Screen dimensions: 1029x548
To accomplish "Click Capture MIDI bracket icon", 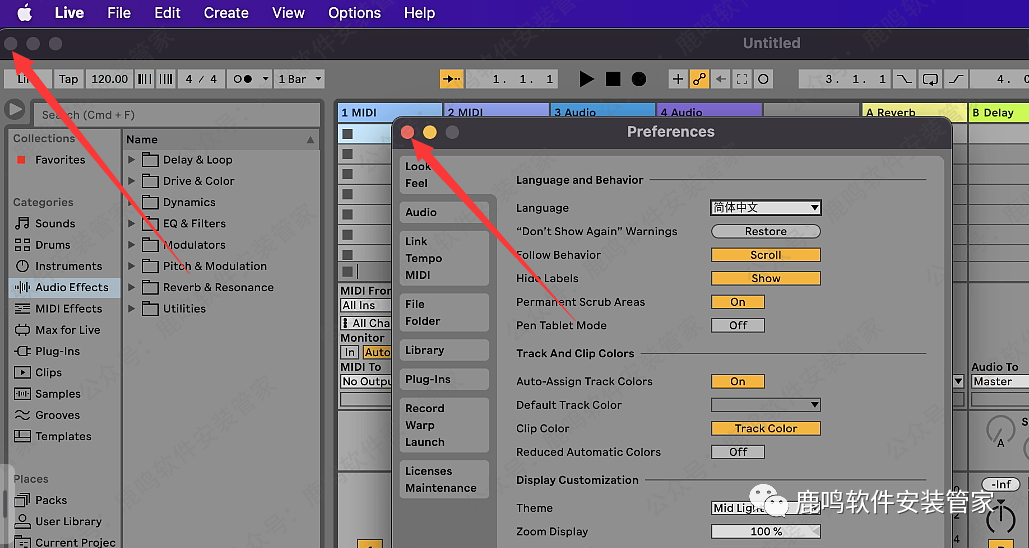I will (742, 79).
